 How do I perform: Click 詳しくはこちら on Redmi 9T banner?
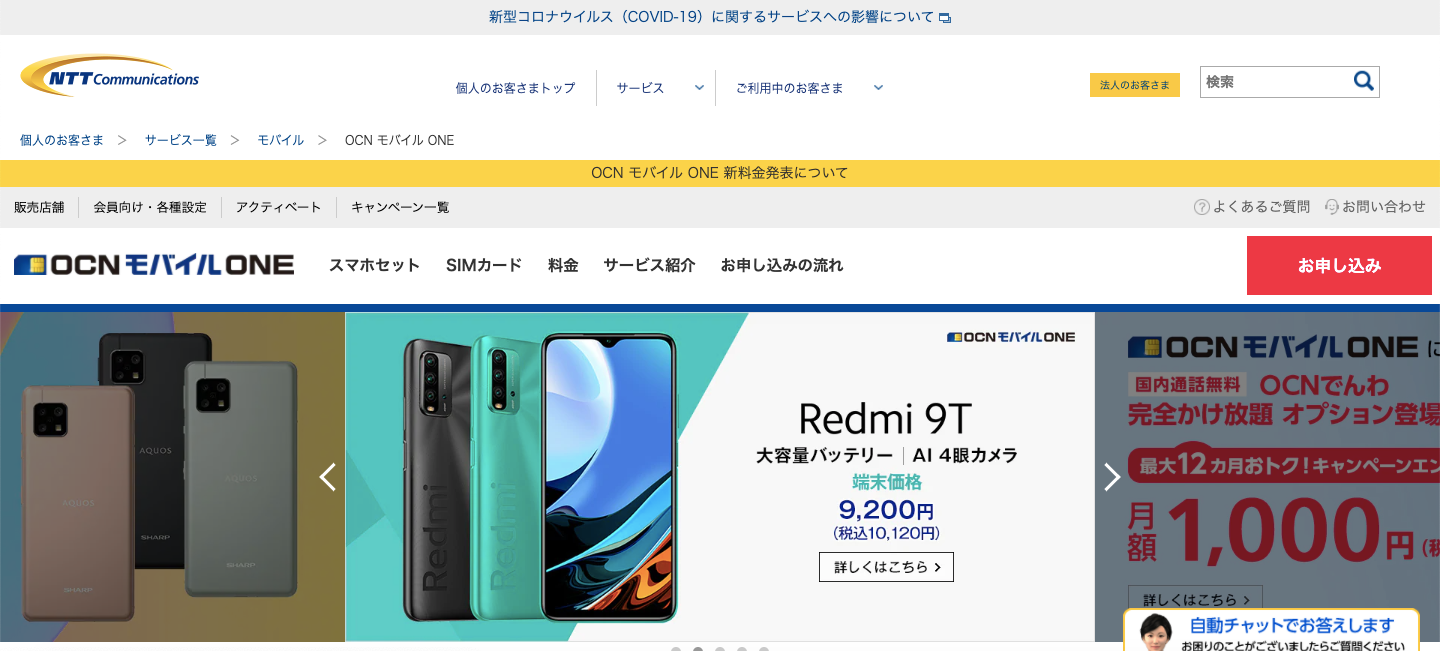[886, 567]
